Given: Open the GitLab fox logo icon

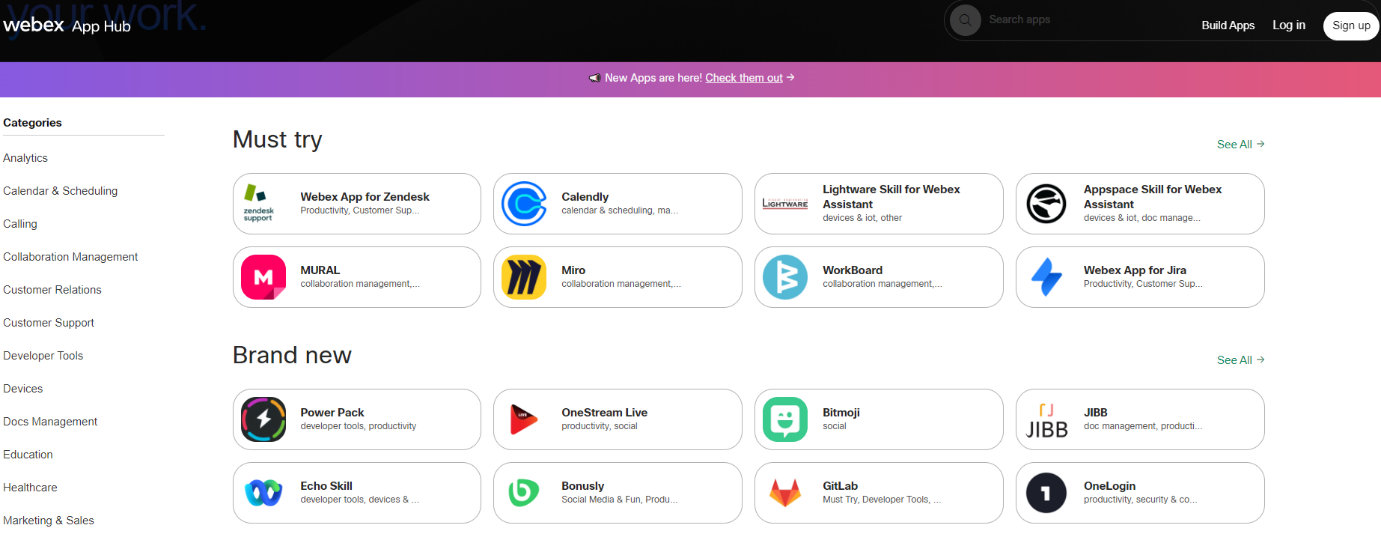Looking at the screenshot, I should pos(785,492).
